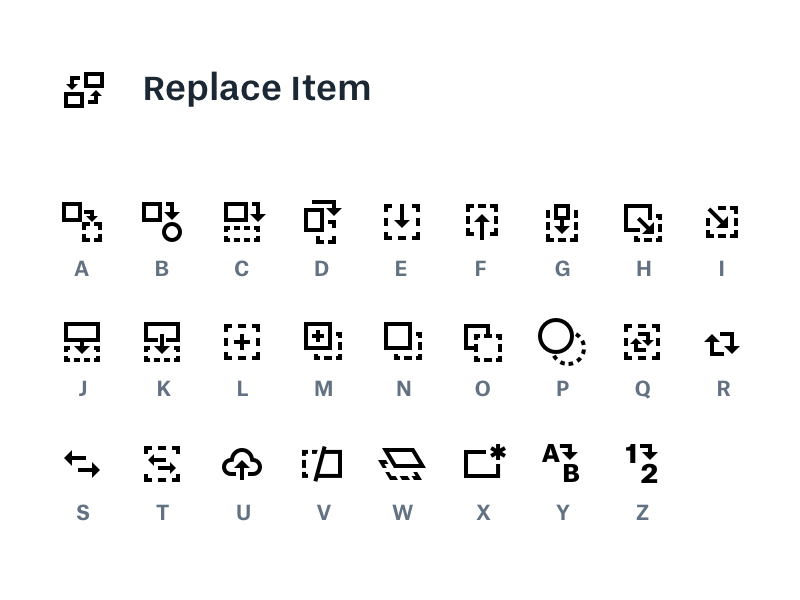Select the dashed box up-arrow icon F
The height and width of the screenshot is (600, 800).
click(482, 221)
